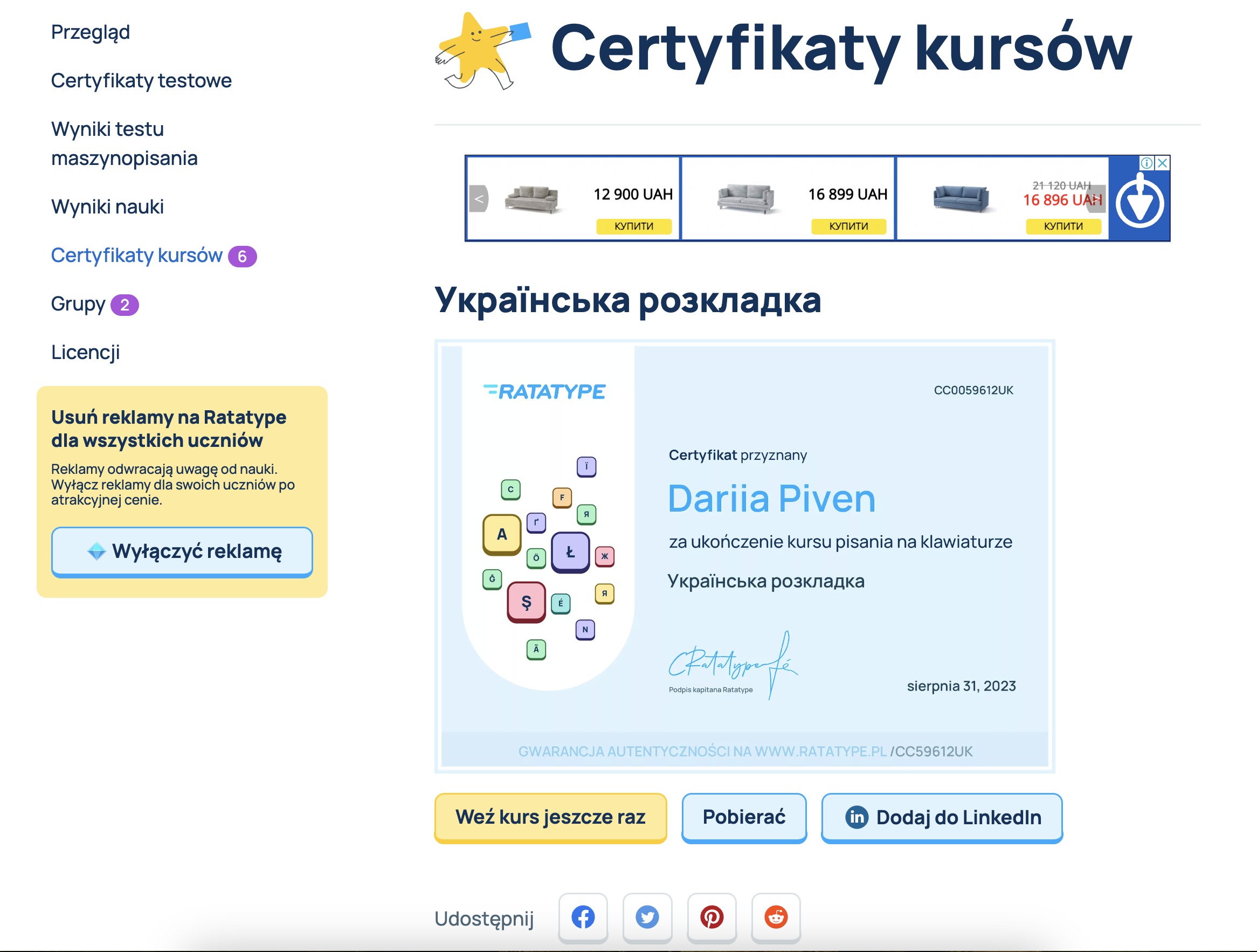This screenshot has height=952, width=1257.
Task: Share certificate on Facebook
Action: pyautogui.click(x=583, y=917)
